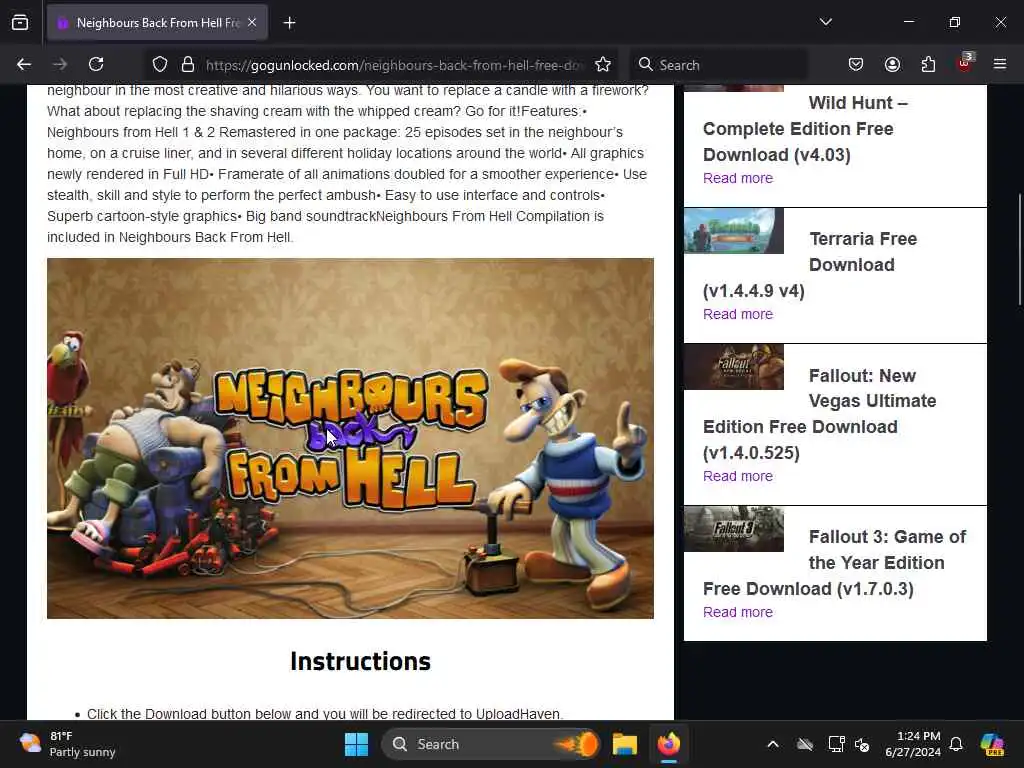Viewport: 1024px width, 768px height.
Task: Open the Copilot preview taskbar icon
Action: click(992, 744)
